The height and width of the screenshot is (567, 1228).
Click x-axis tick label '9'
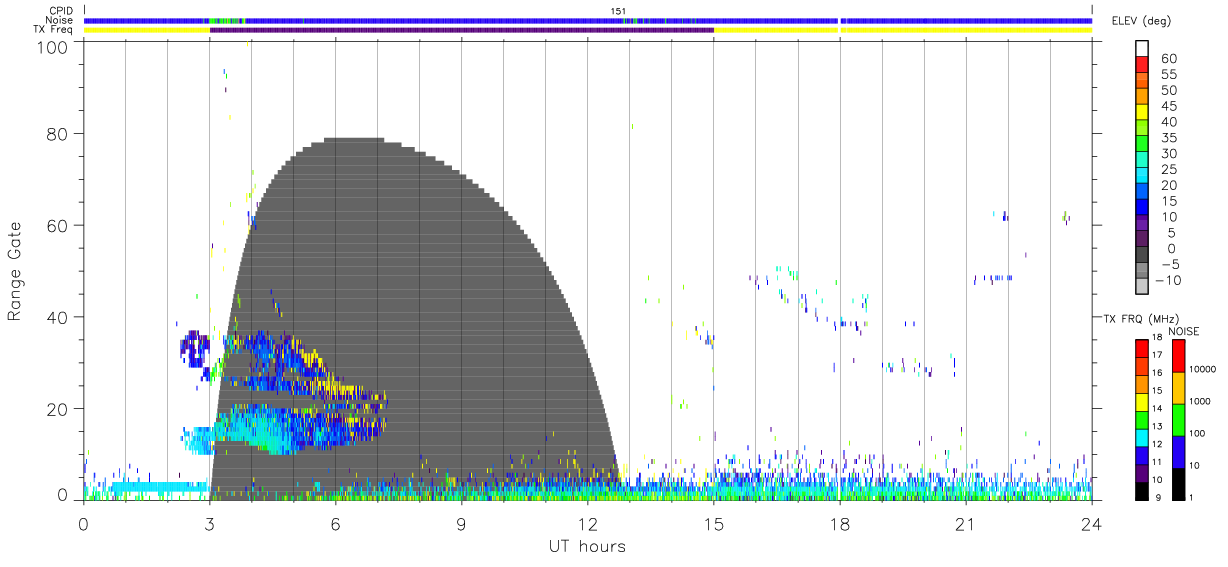[461, 524]
